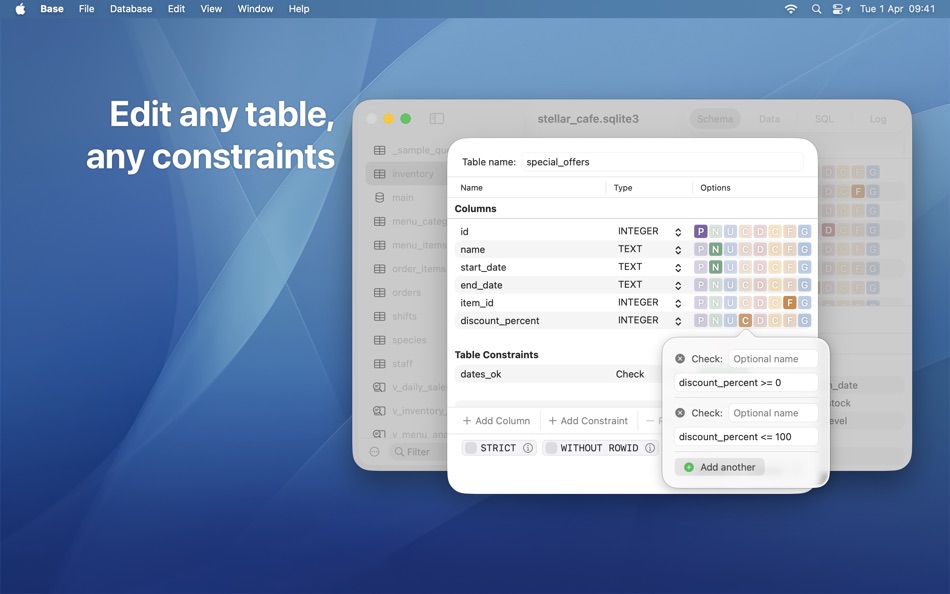Screen dimensions: 950x594
Task: Click the inventory table icon in the sidebar
Action: coord(382,173)
